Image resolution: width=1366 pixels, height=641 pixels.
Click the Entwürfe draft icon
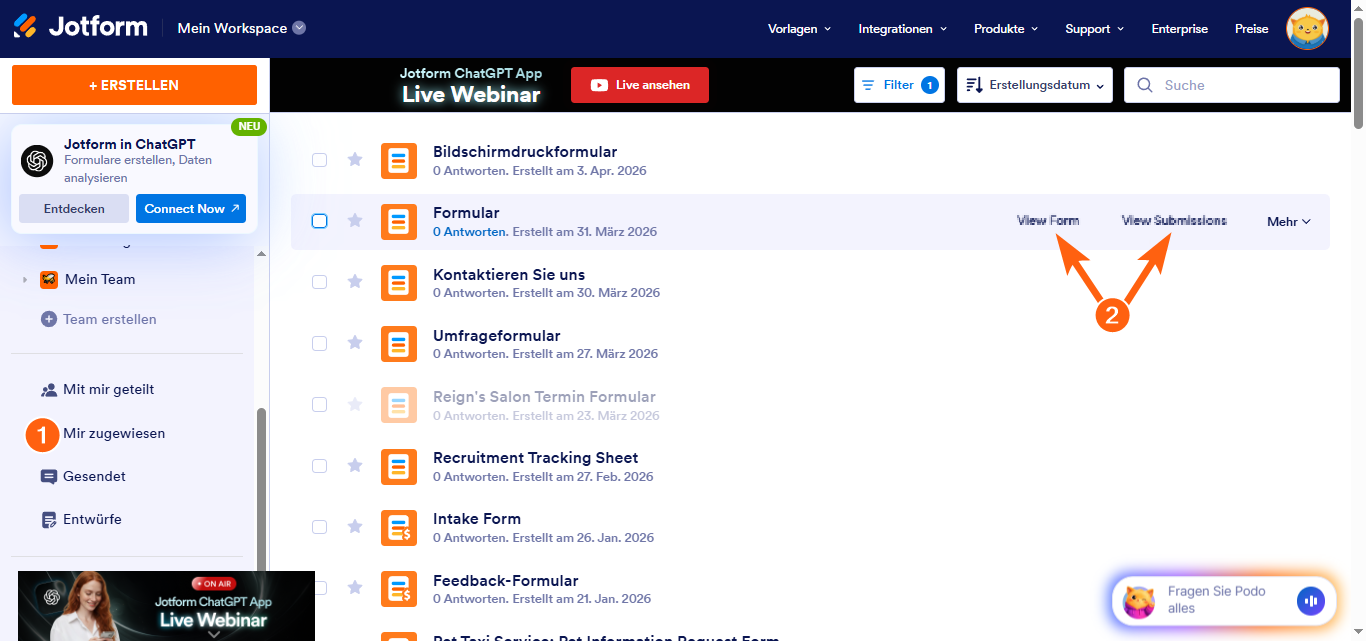(x=49, y=520)
